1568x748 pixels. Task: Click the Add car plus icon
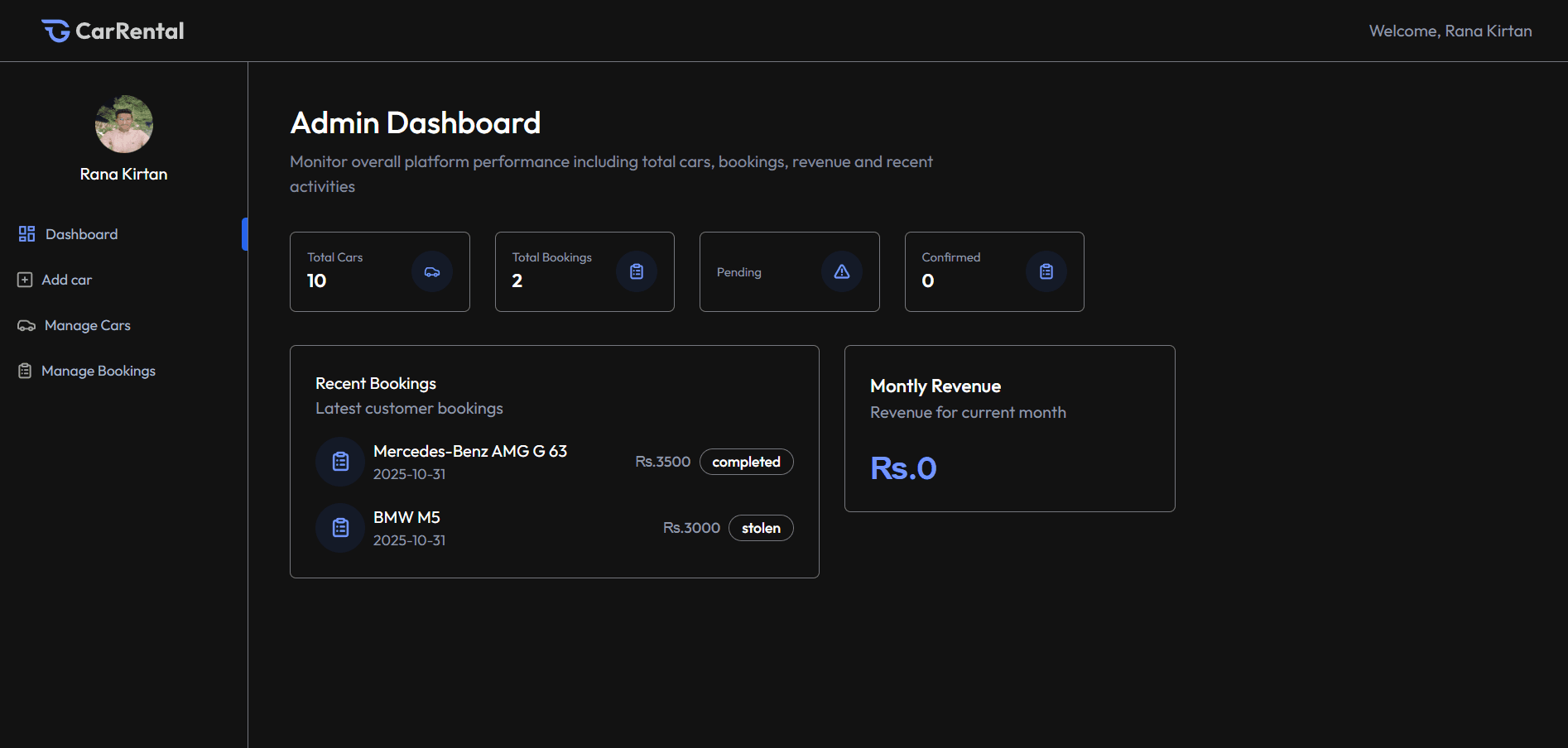pyautogui.click(x=25, y=280)
